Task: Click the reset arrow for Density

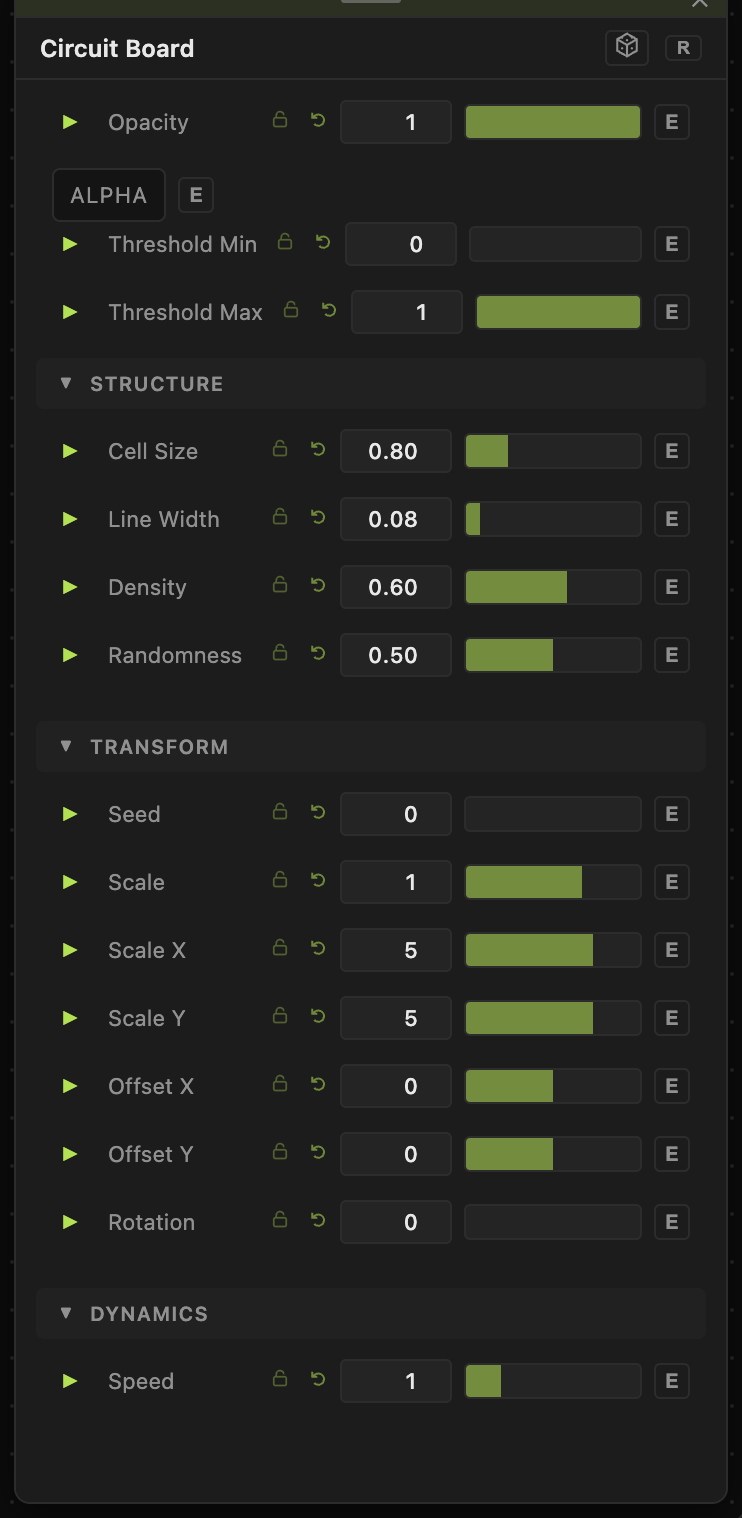Action: 318,586
